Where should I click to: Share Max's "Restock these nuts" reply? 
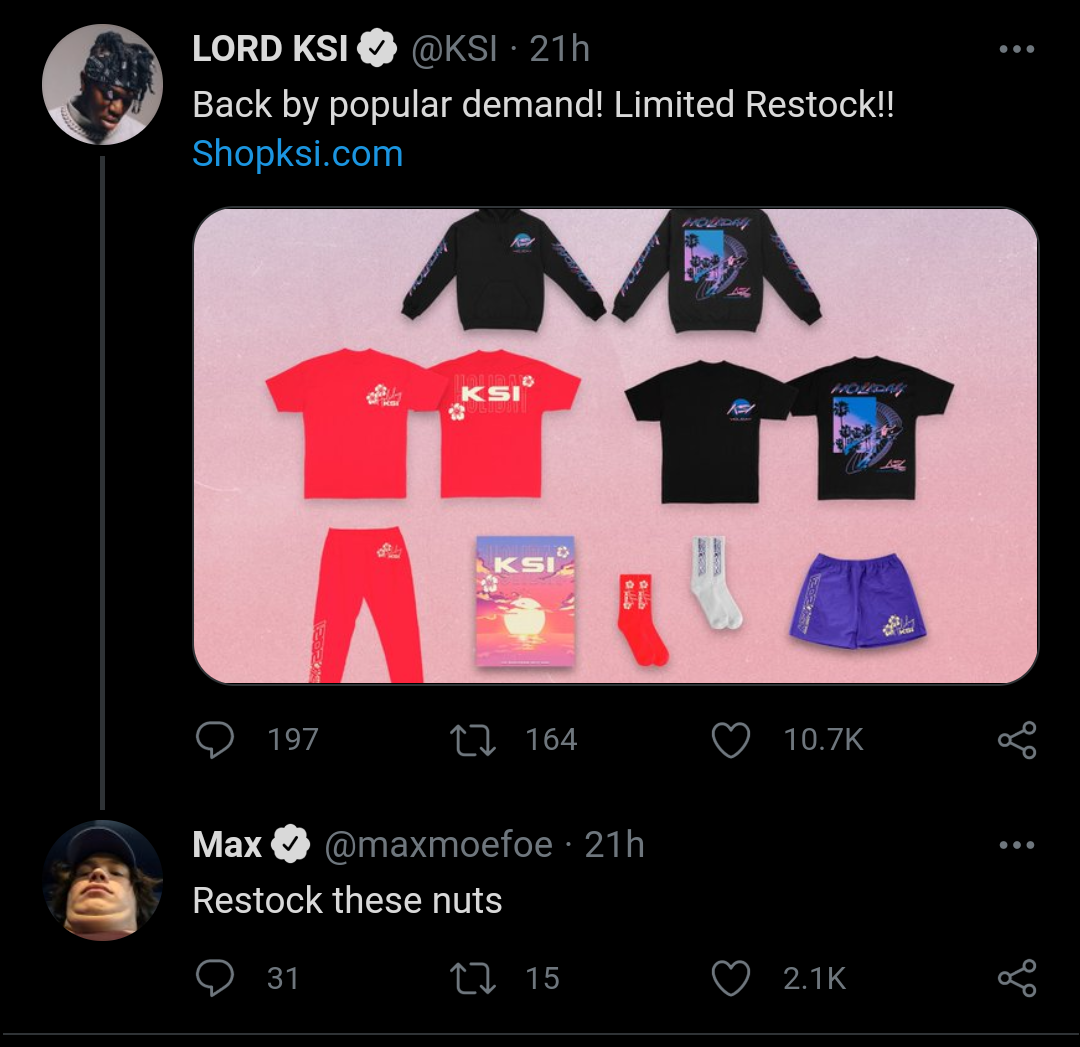tap(1017, 978)
